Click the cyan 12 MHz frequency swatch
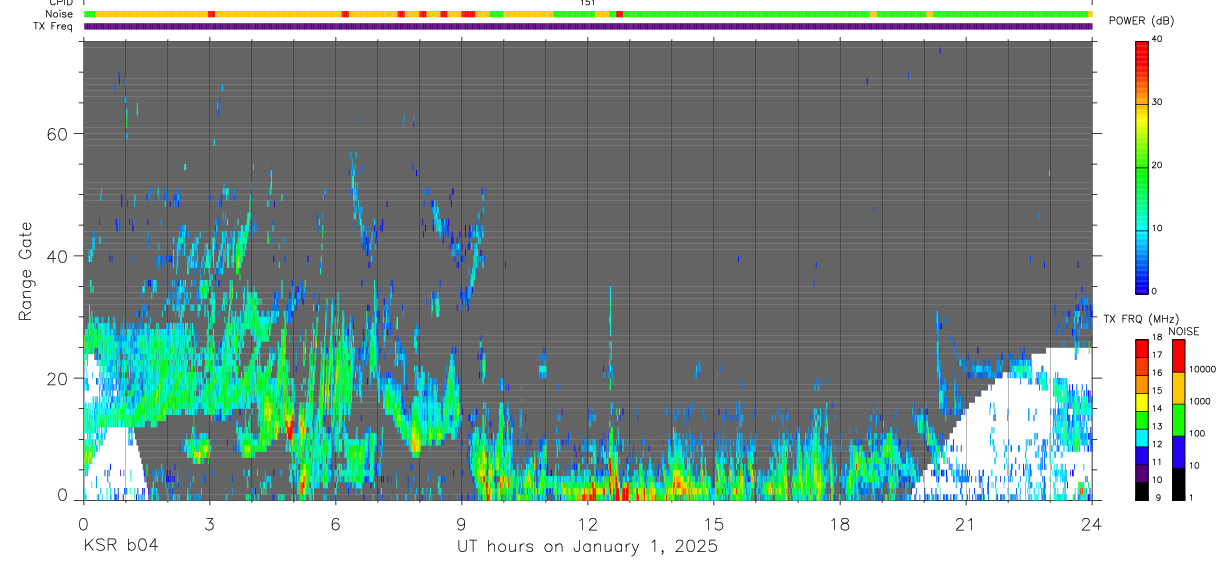Screen dimensions: 1228x567 1141,439
